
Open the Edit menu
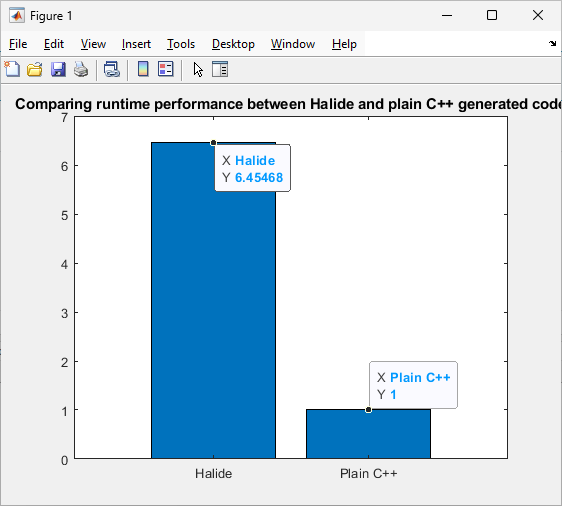54,44
